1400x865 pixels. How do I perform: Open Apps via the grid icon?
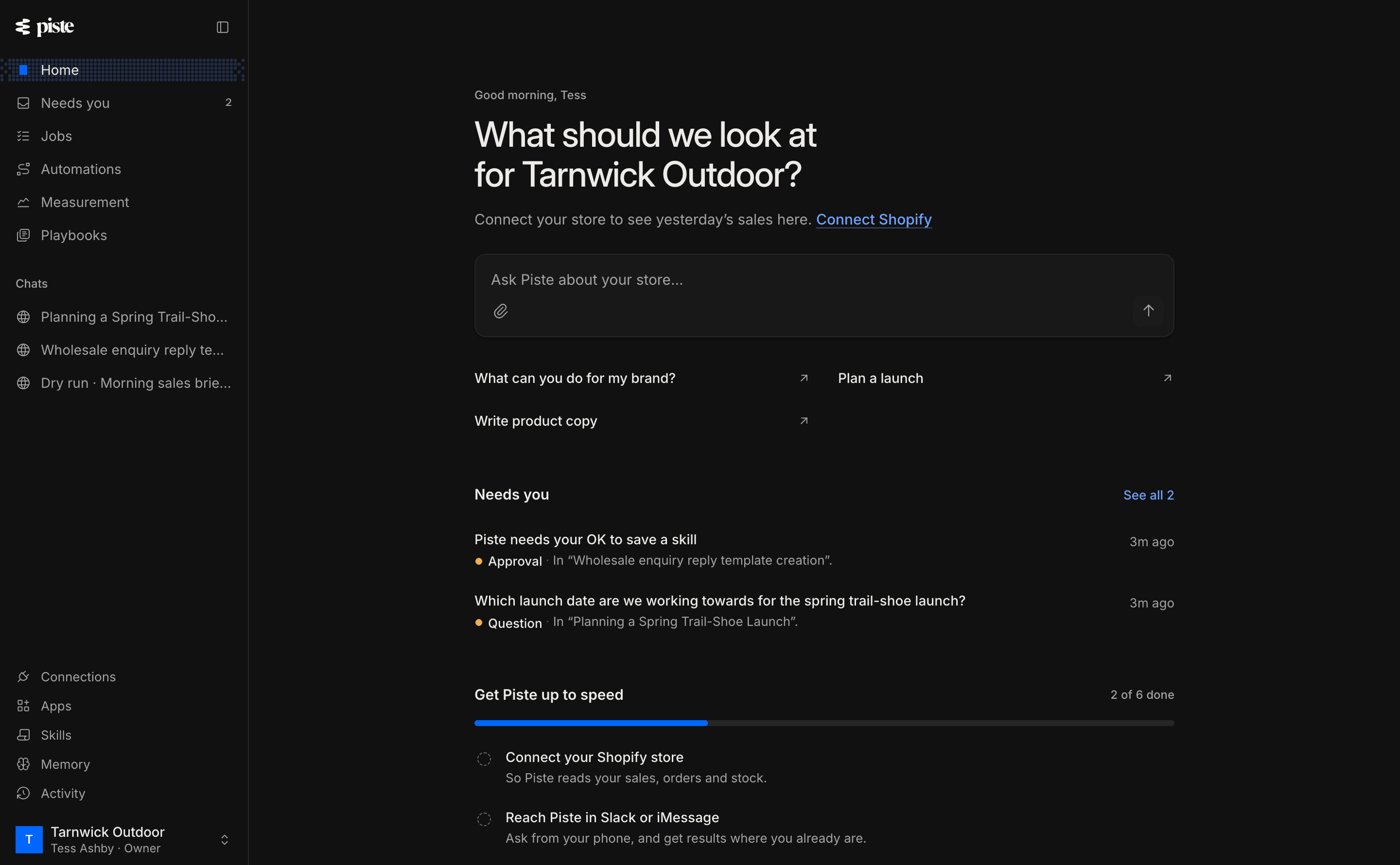[23, 706]
